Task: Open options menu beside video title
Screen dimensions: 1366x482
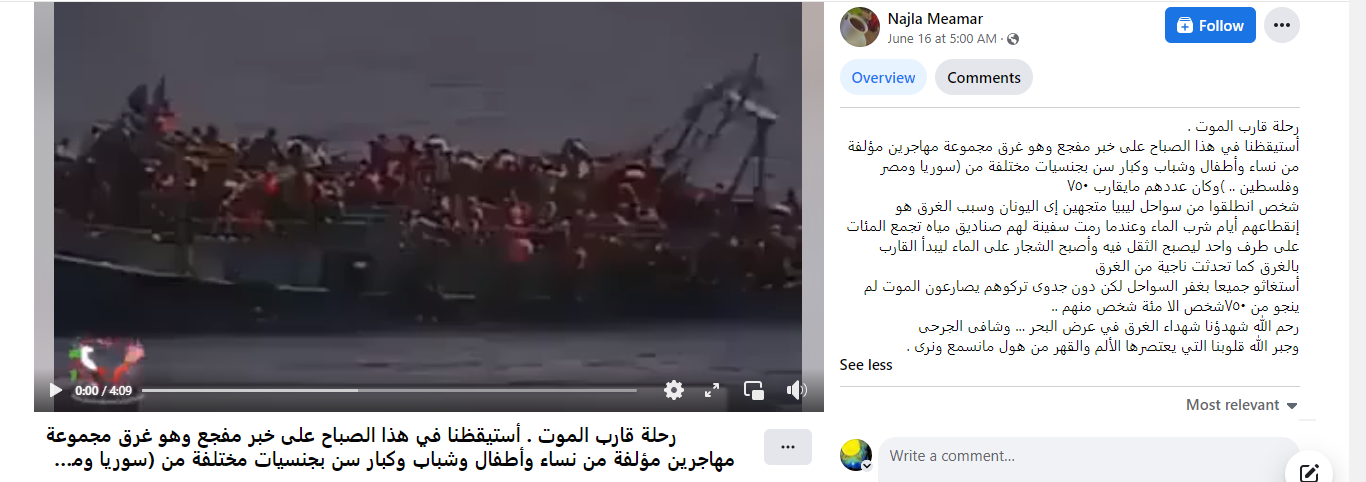Action: [x=788, y=447]
